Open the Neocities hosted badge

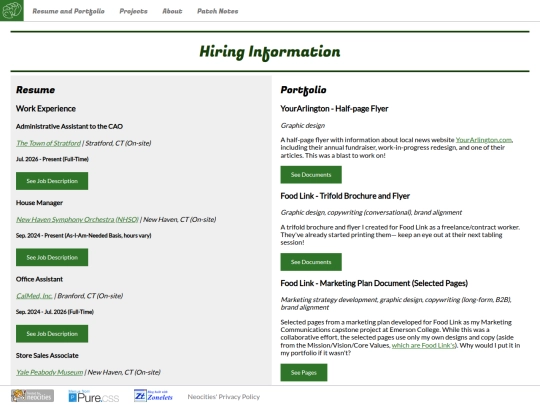tap(32, 396)
